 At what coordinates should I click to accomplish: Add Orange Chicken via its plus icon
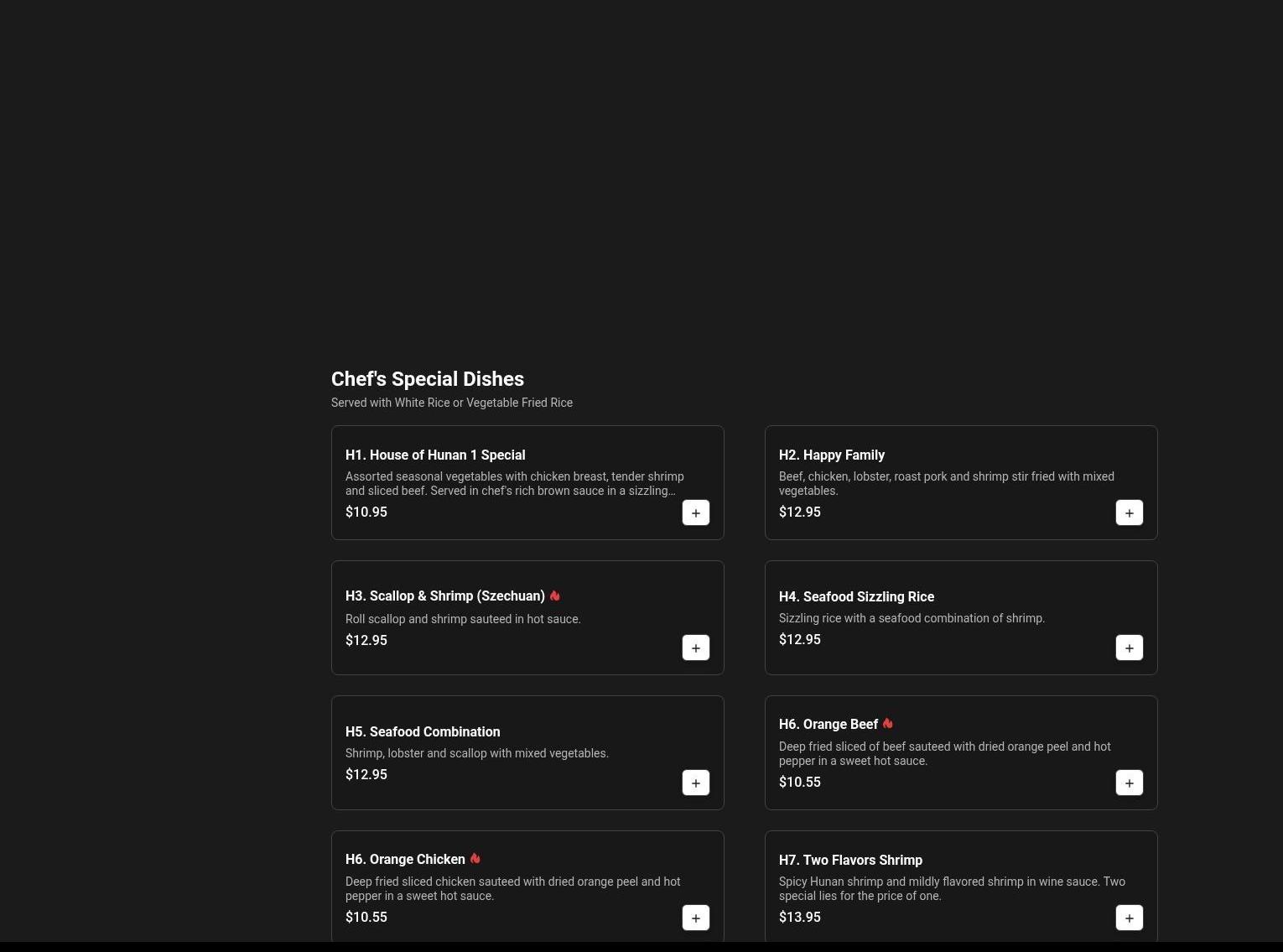tap(695, 918)
